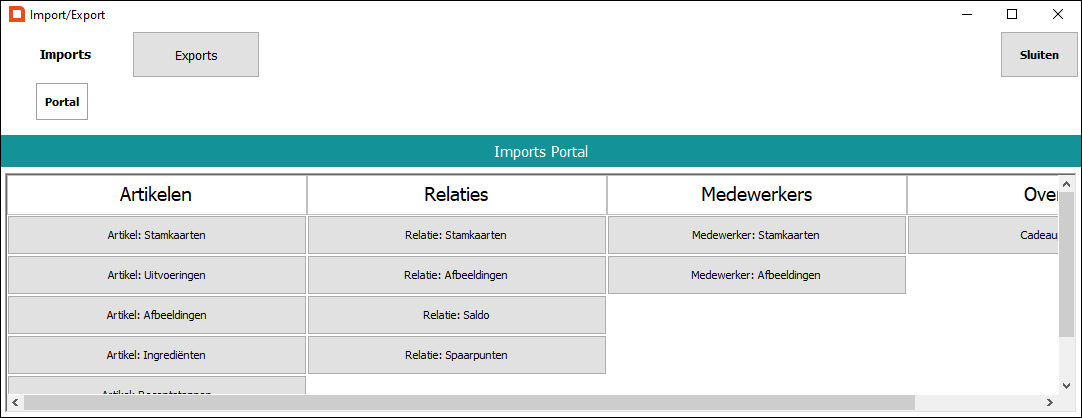Open Relatie: Spaarpunten import

point(457,355)
